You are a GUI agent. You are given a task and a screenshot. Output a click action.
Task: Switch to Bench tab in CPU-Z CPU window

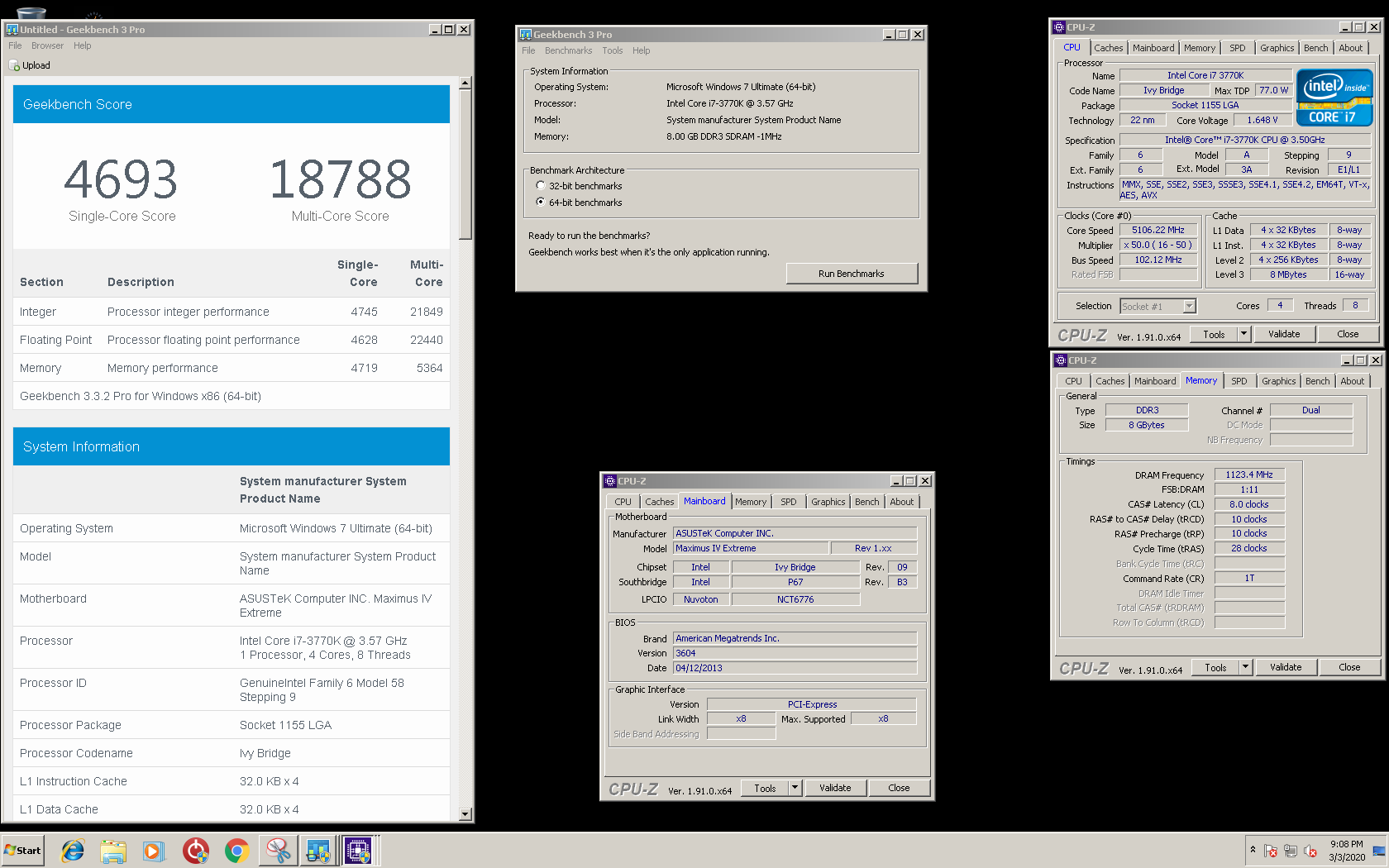1315,48
